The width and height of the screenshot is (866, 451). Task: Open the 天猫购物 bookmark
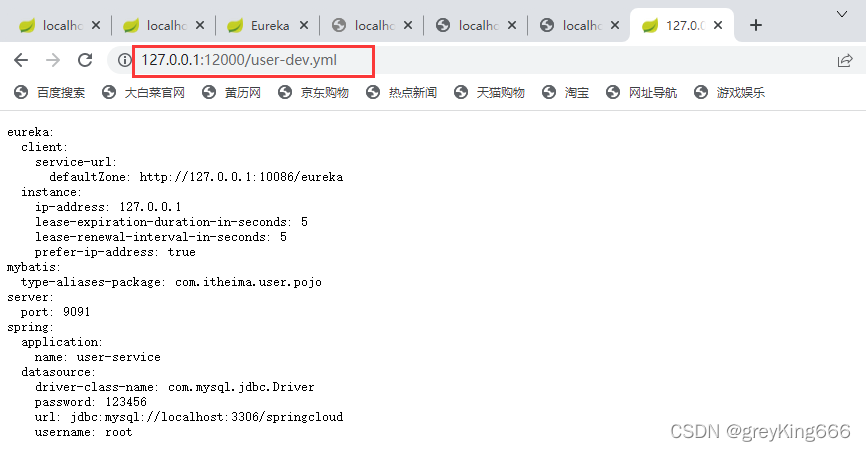click(489, 92)
